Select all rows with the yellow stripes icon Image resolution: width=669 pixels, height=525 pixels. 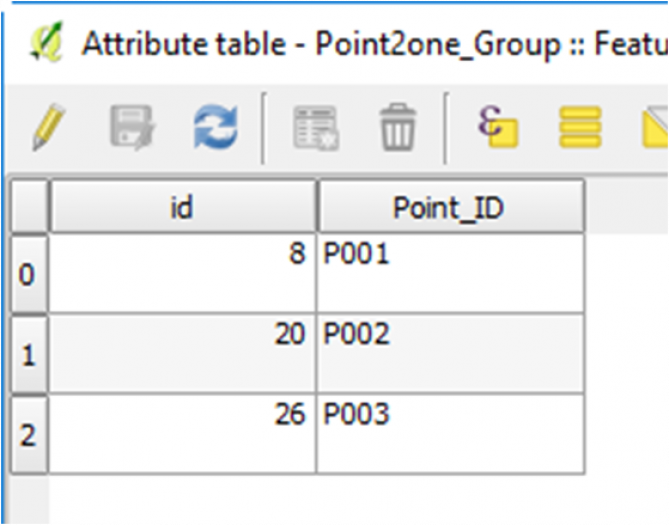pyautogui.click(x=580, y=127)
